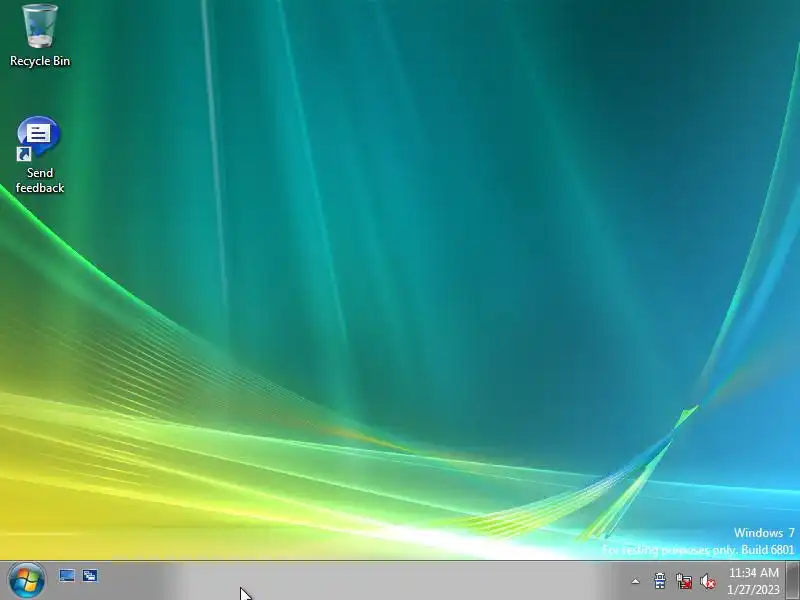Image resolution: width=800 pixels, height=600 pixels.
Task: Click the Show desktop quick launch icon
Action: click(67, 576)
